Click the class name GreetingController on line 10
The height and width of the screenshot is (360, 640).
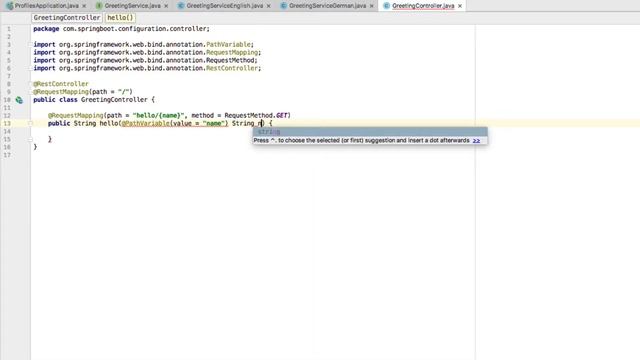[x=114, y=100]
